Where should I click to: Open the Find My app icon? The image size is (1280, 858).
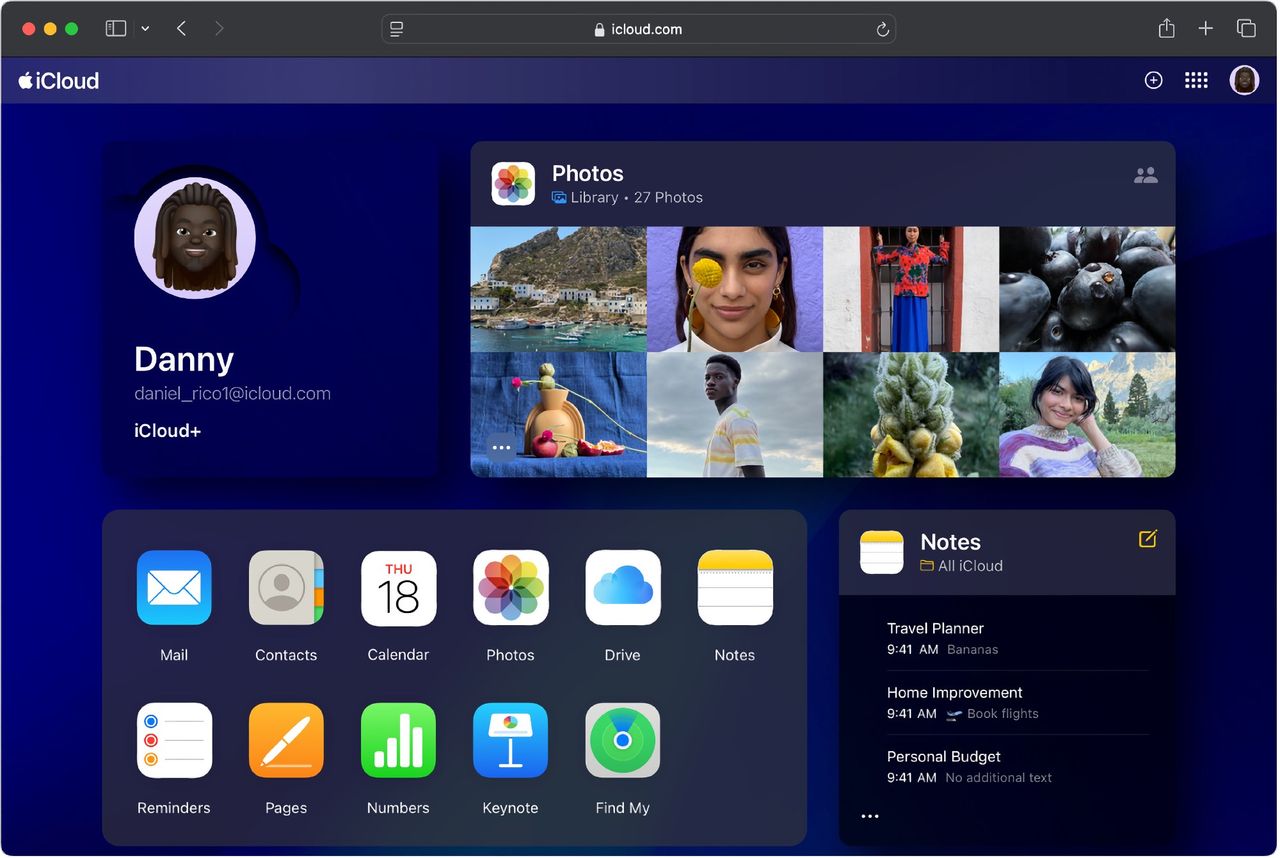(x=622, y=740)
